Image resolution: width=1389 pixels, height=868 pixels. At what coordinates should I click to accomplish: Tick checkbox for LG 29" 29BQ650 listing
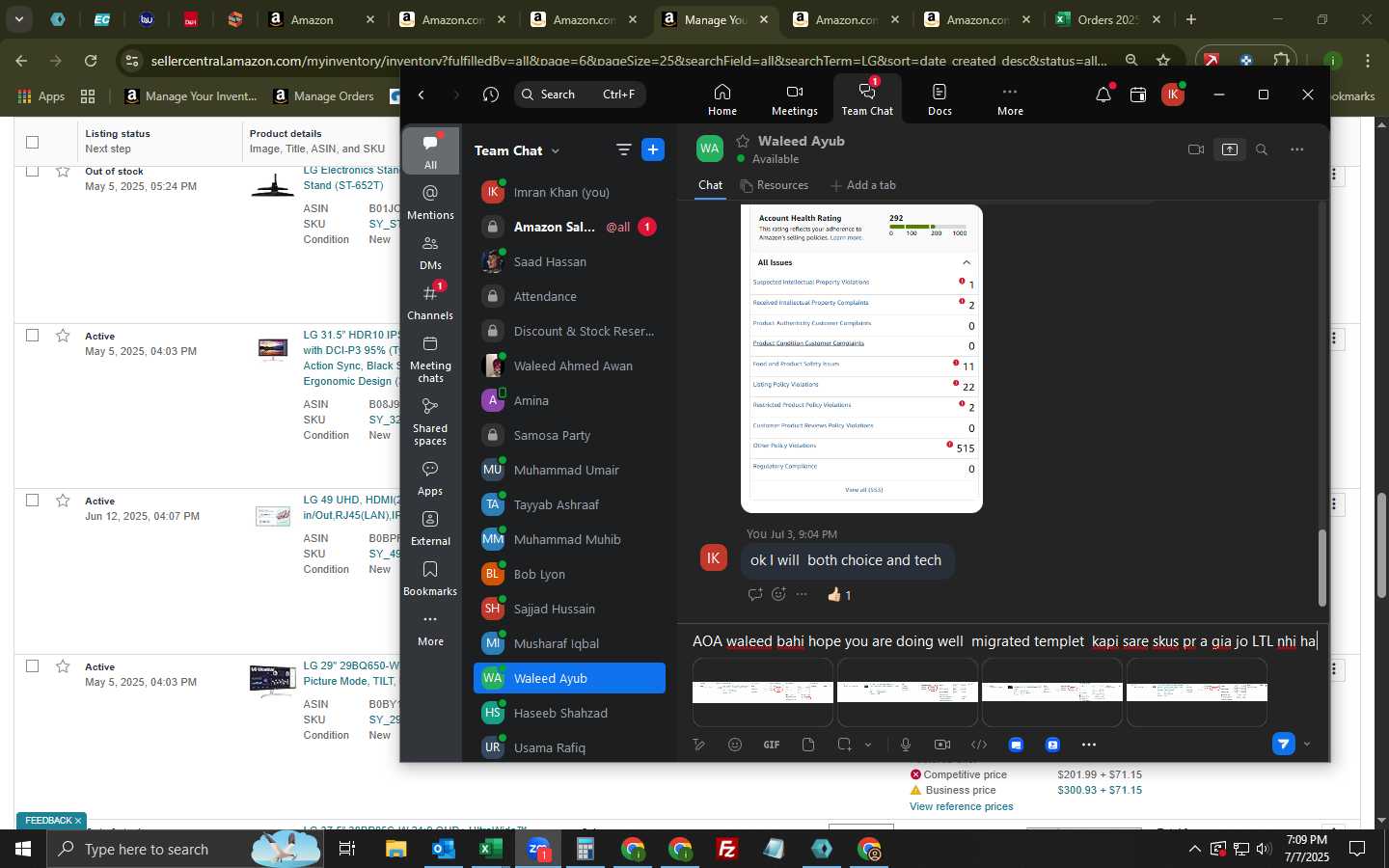tap(32, 666)
